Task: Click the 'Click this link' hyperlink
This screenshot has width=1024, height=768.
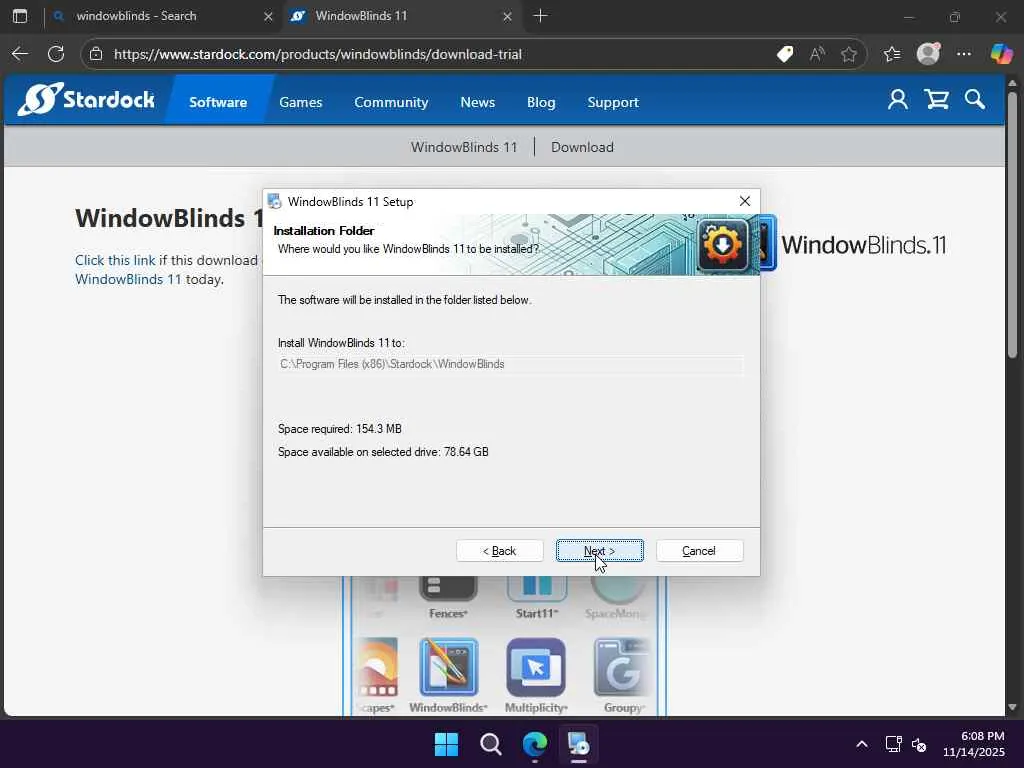Action: click(115, 260)
